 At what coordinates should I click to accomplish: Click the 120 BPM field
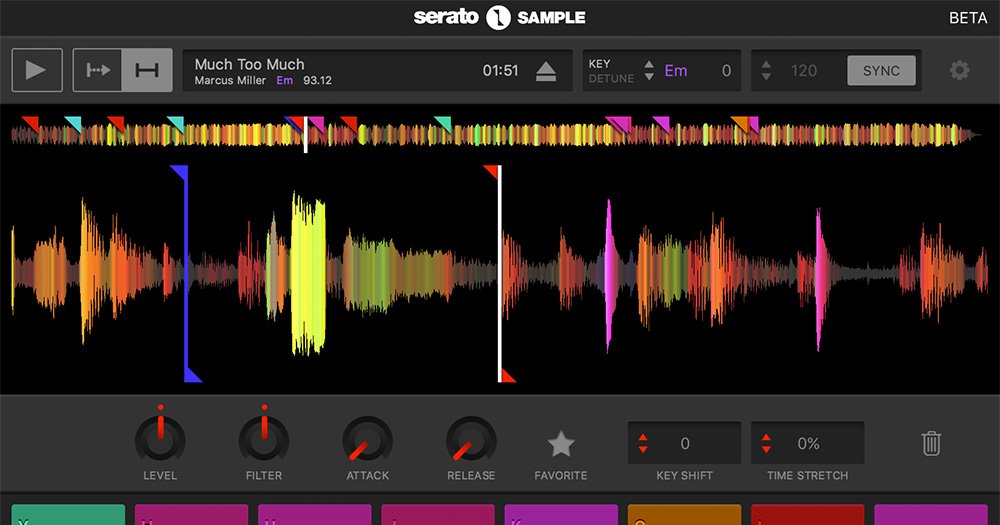pos(804,71)
